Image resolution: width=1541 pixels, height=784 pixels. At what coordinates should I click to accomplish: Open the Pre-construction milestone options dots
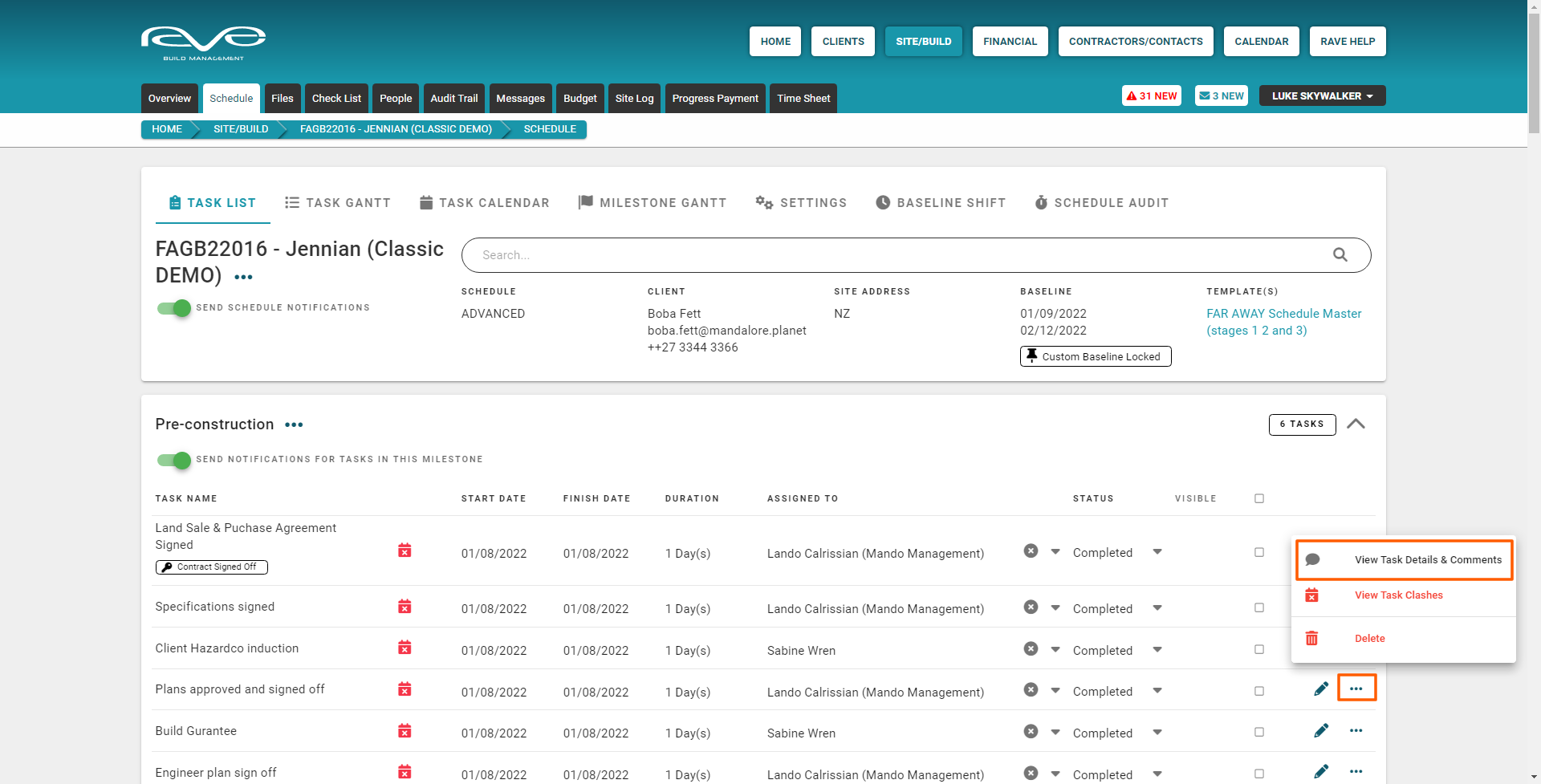294,424
